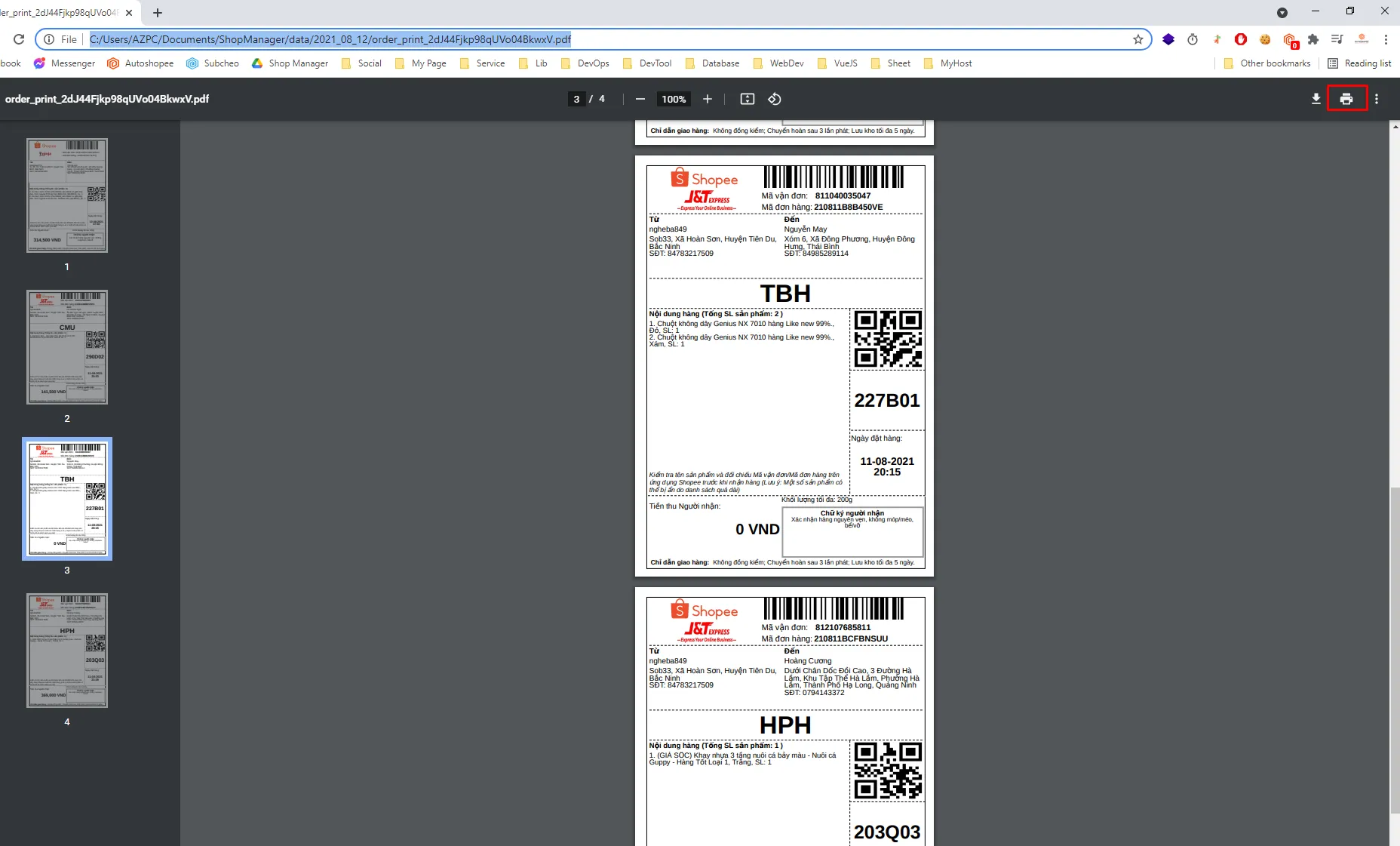The height and width of the screenshot is (846, 1400).
Task: Expand the VueJS bookmarks folder
Action: (x=837, y=63)
